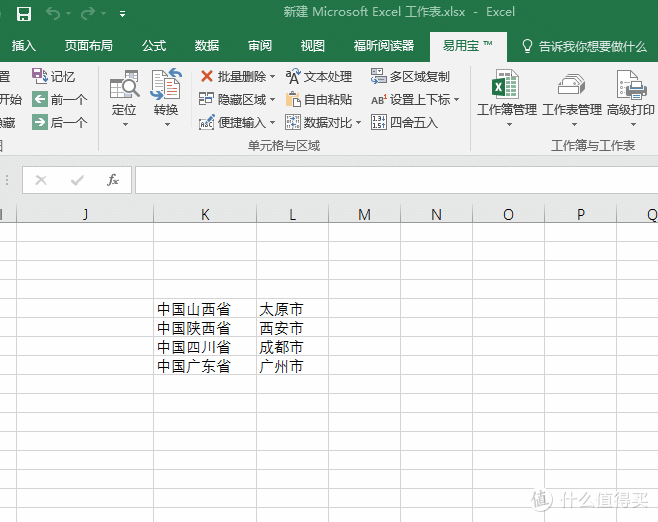Expand the 隐藏区域 dropdown
Image resolution: width=658 pixels, height=522 pixels.
pyautogui.click(x=273, y=99)
